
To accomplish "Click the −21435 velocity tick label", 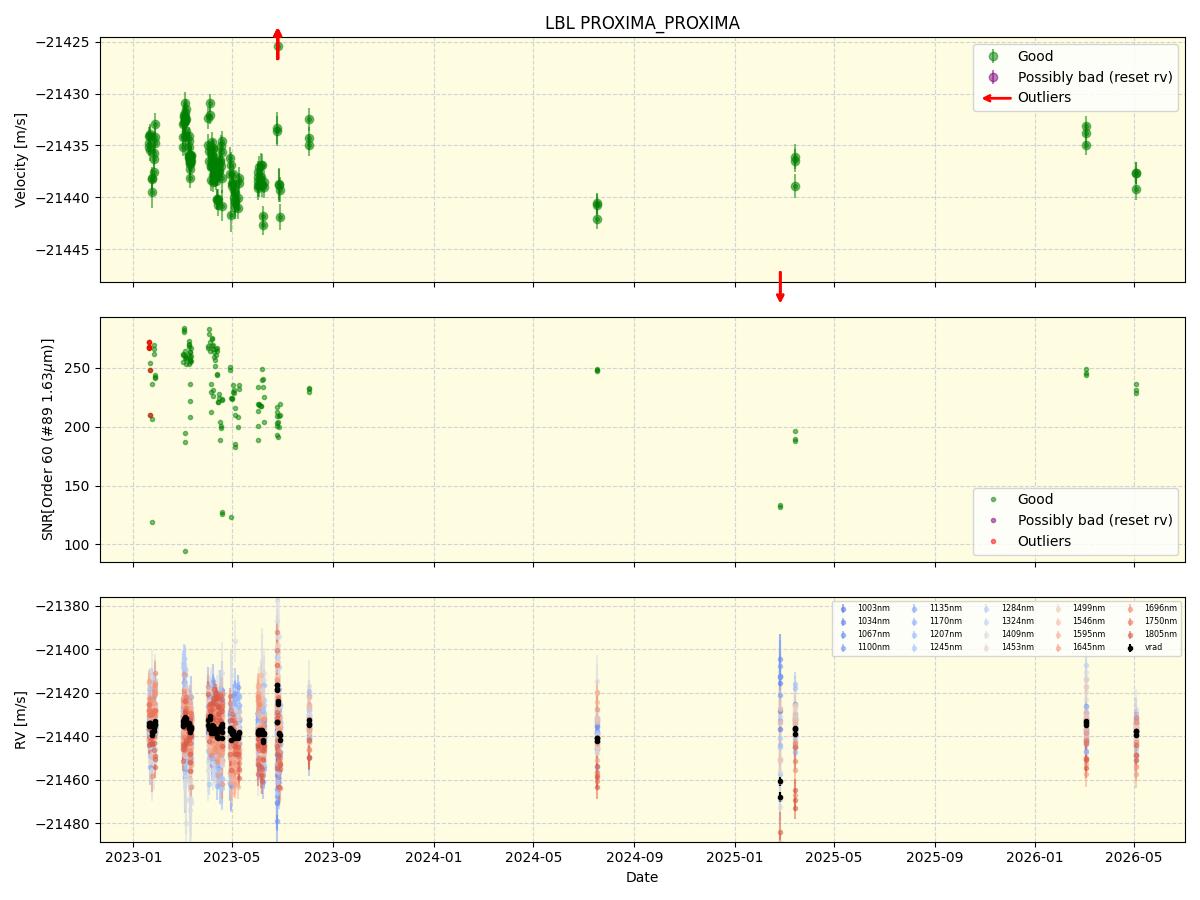I will click(64, 146).
